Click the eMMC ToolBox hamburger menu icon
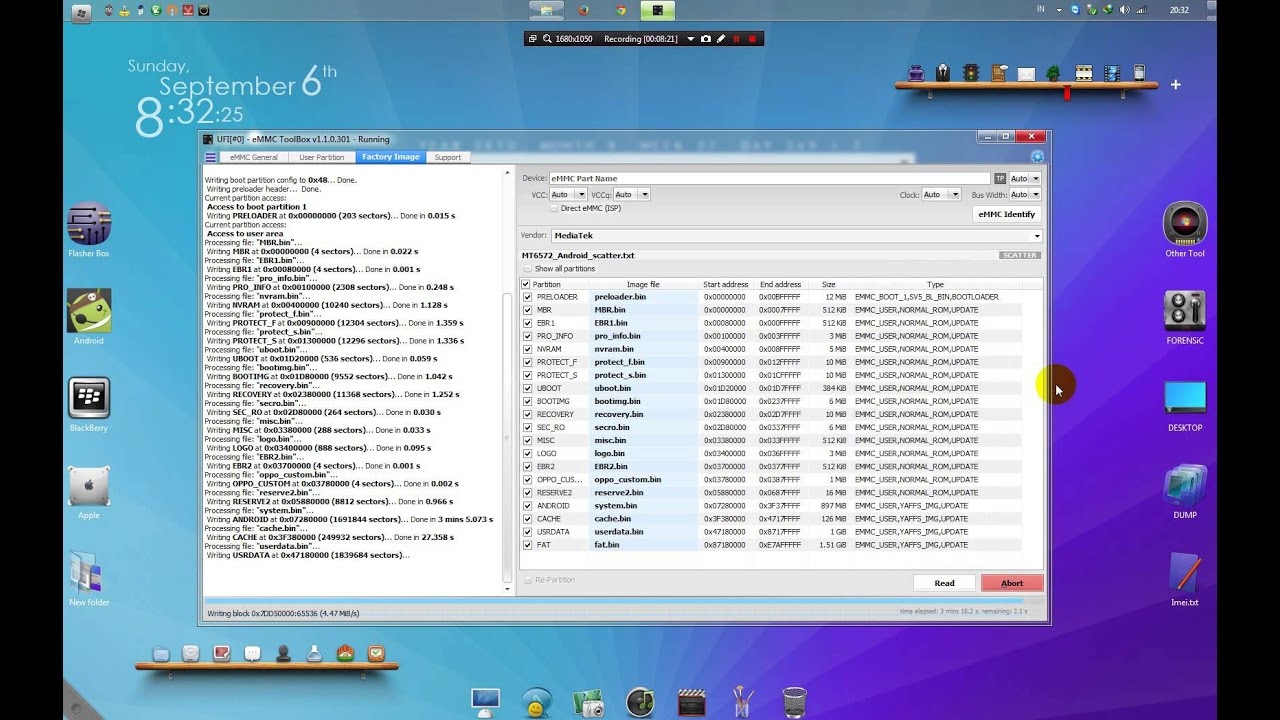 [x=210, y=157]
